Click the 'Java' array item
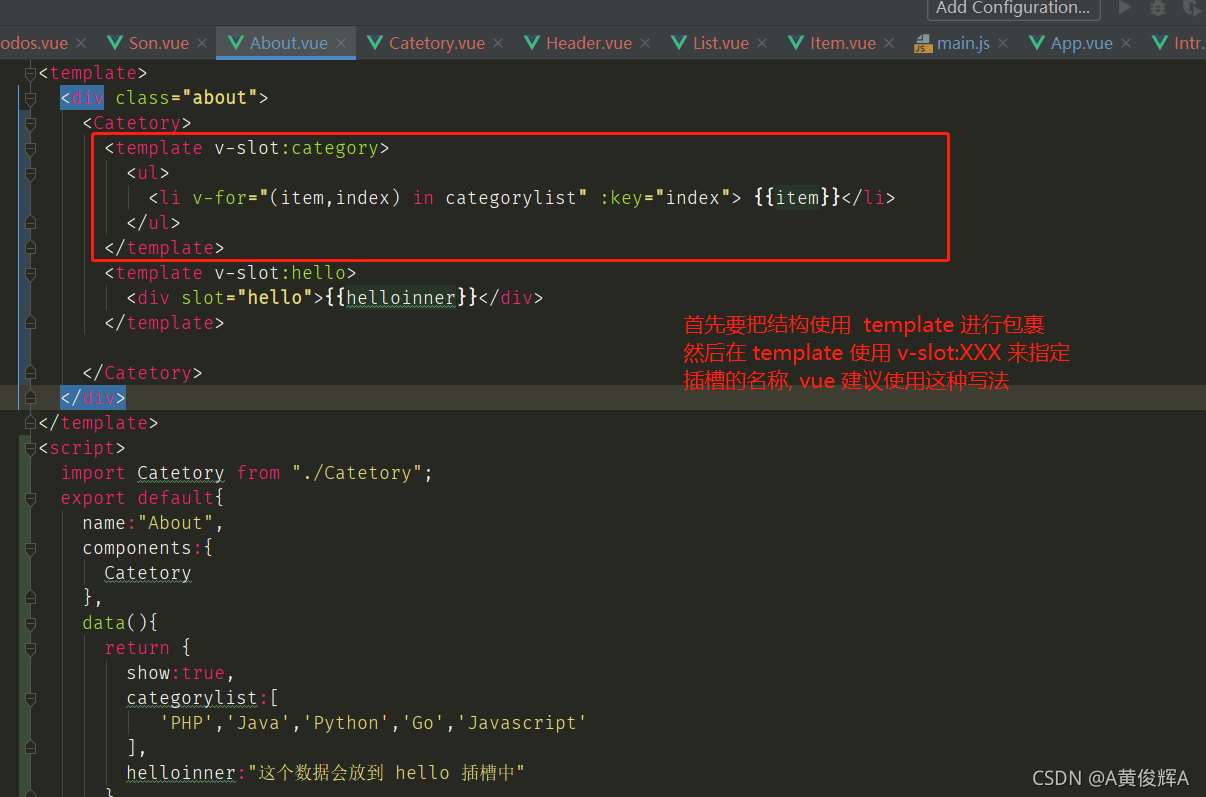The height and width of the screenshot is (797, 1206). (x=258, y=723)
